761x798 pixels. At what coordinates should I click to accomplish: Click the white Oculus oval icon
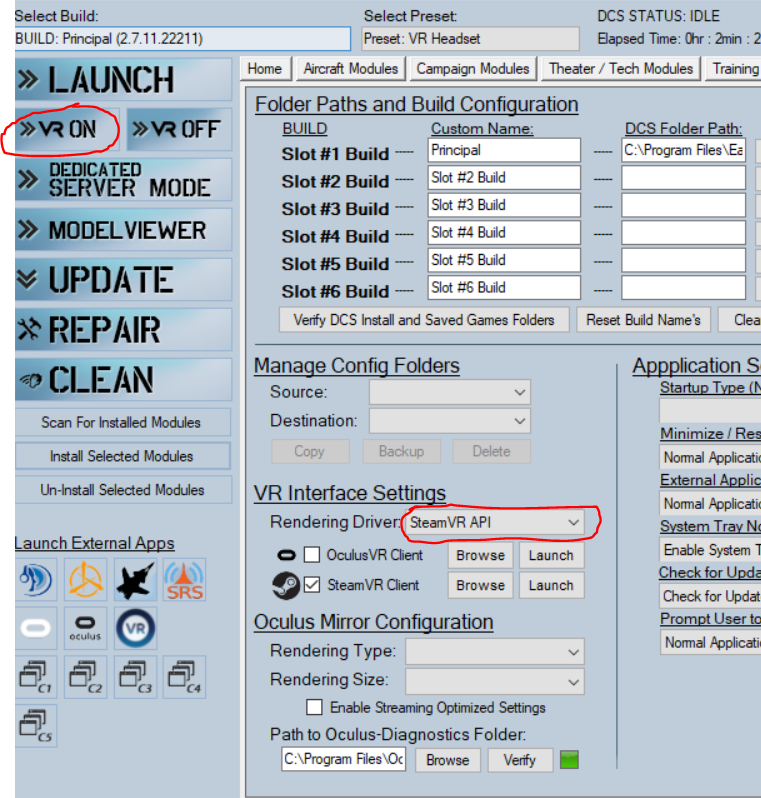(x=36, y=628)
